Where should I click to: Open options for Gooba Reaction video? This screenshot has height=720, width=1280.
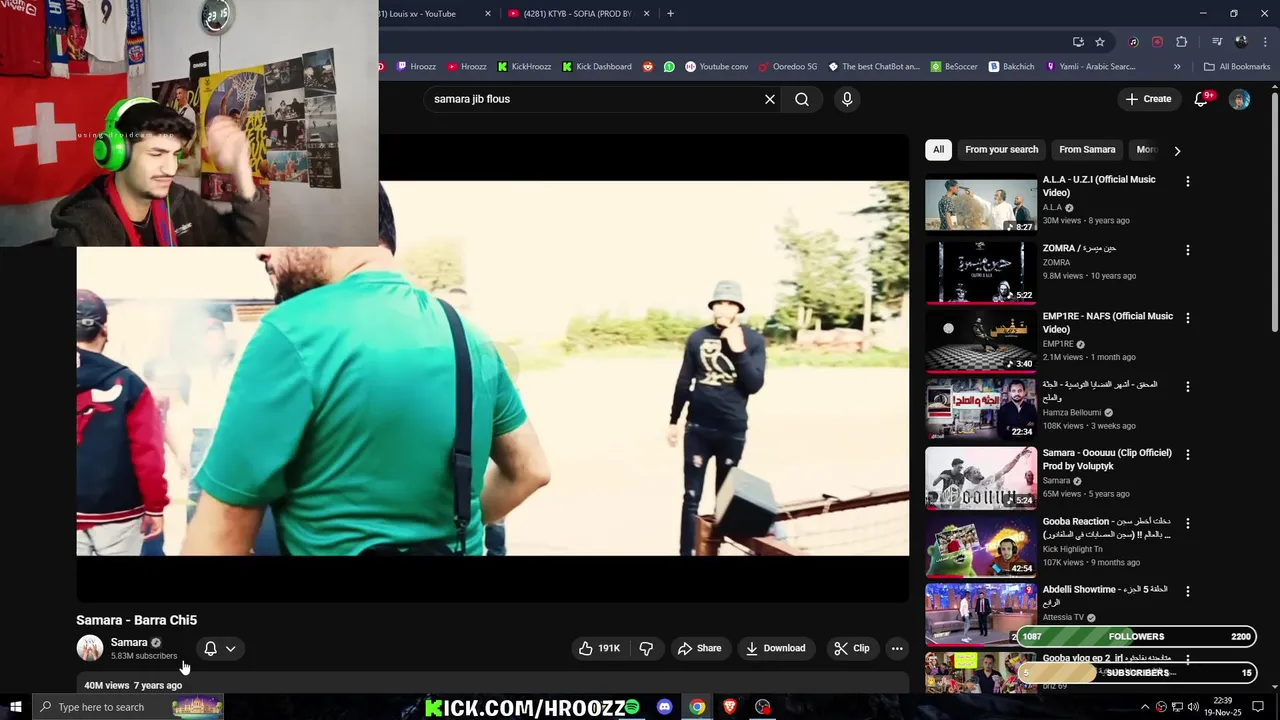click(x=1187, y=523)
